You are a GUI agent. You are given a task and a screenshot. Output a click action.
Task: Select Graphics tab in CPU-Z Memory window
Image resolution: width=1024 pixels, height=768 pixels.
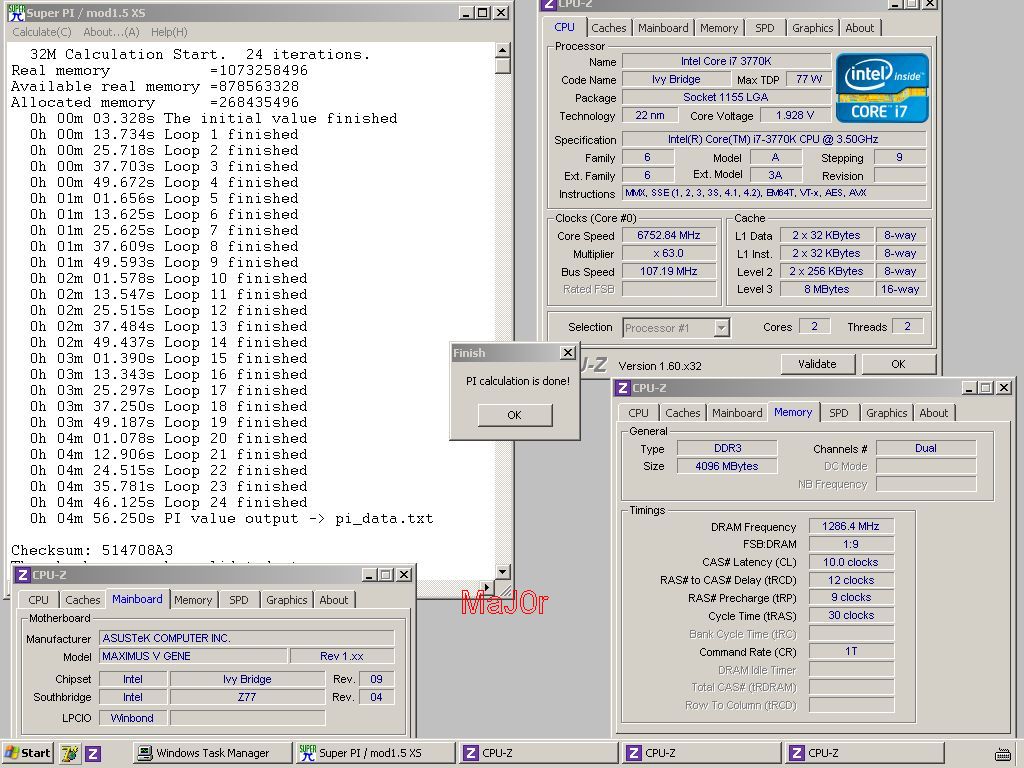[886, 413]
